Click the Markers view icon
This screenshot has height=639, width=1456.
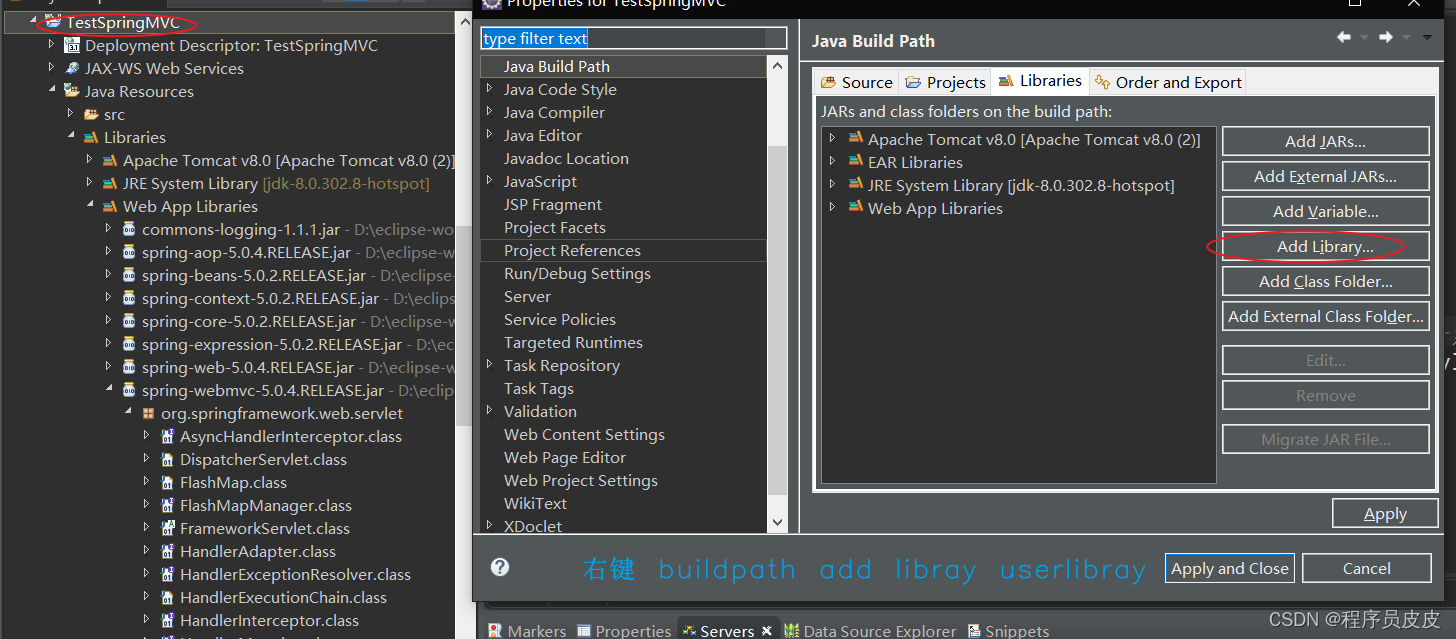[493, 629]
